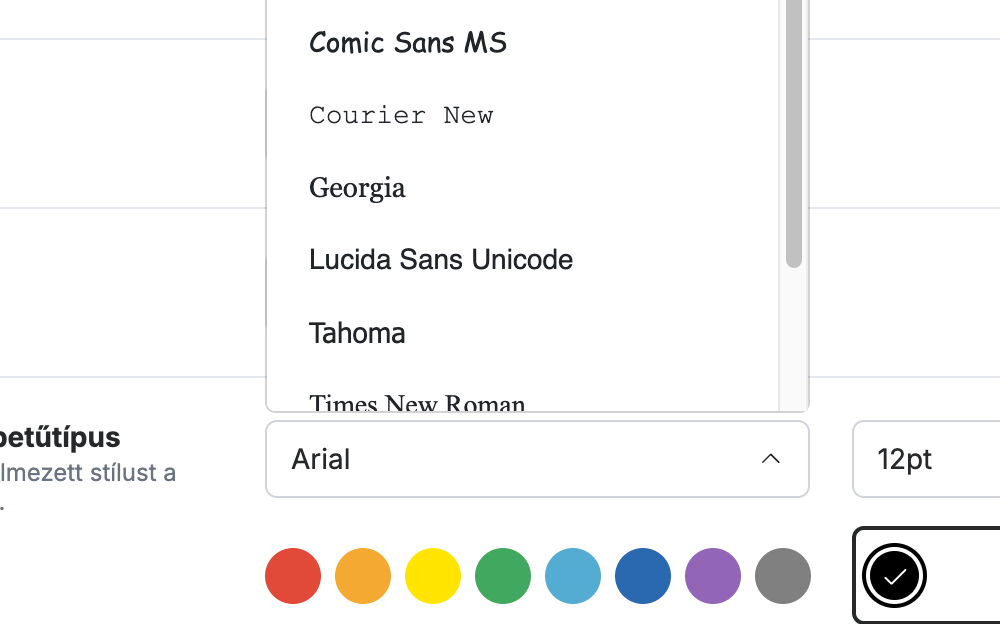The height and width of the screenshot is (624, 1000).
Task: Open the 12pt font size dropdown
Action: 926,459
